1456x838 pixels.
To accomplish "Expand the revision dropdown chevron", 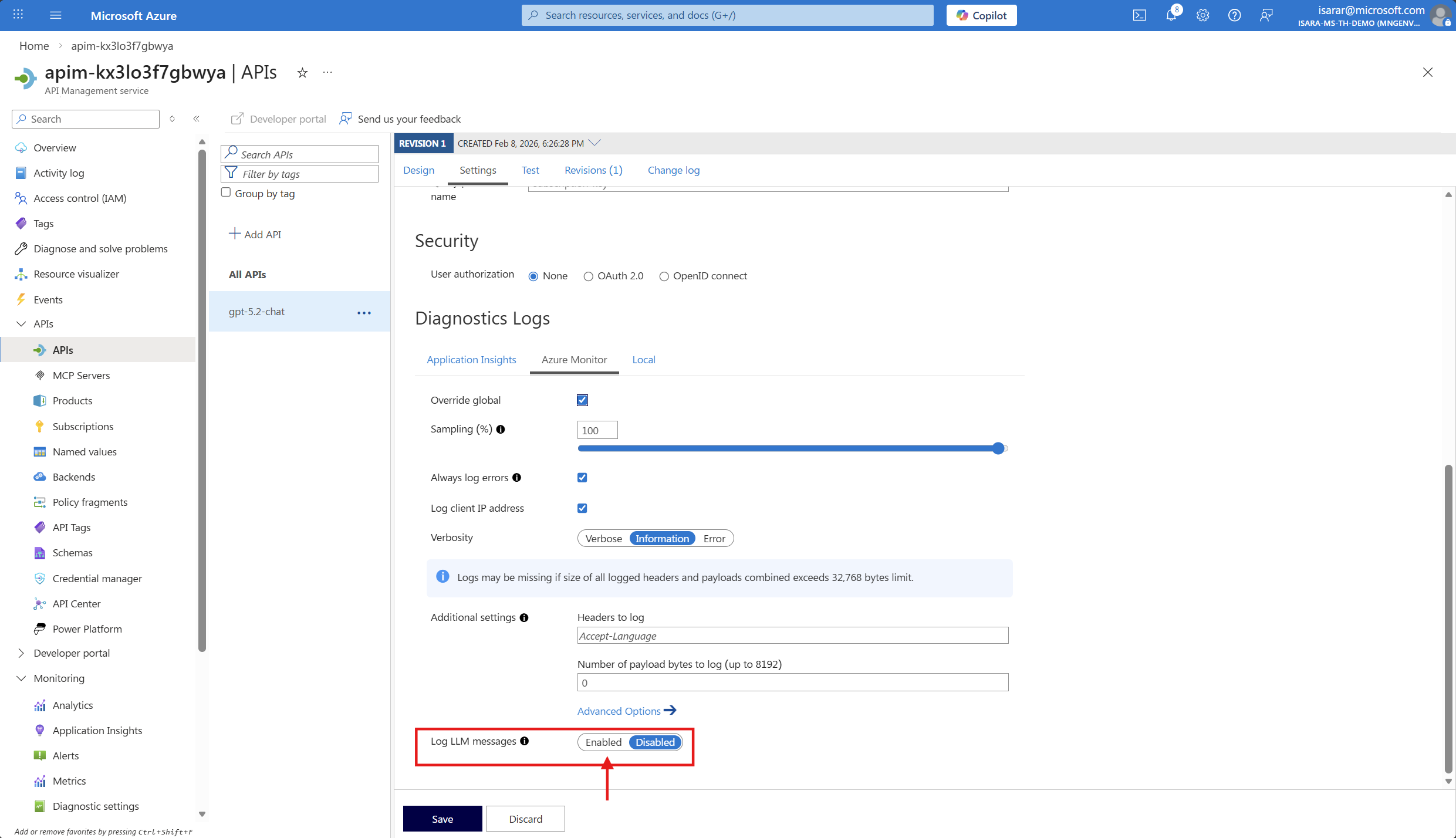I will (x=594, y=143).
